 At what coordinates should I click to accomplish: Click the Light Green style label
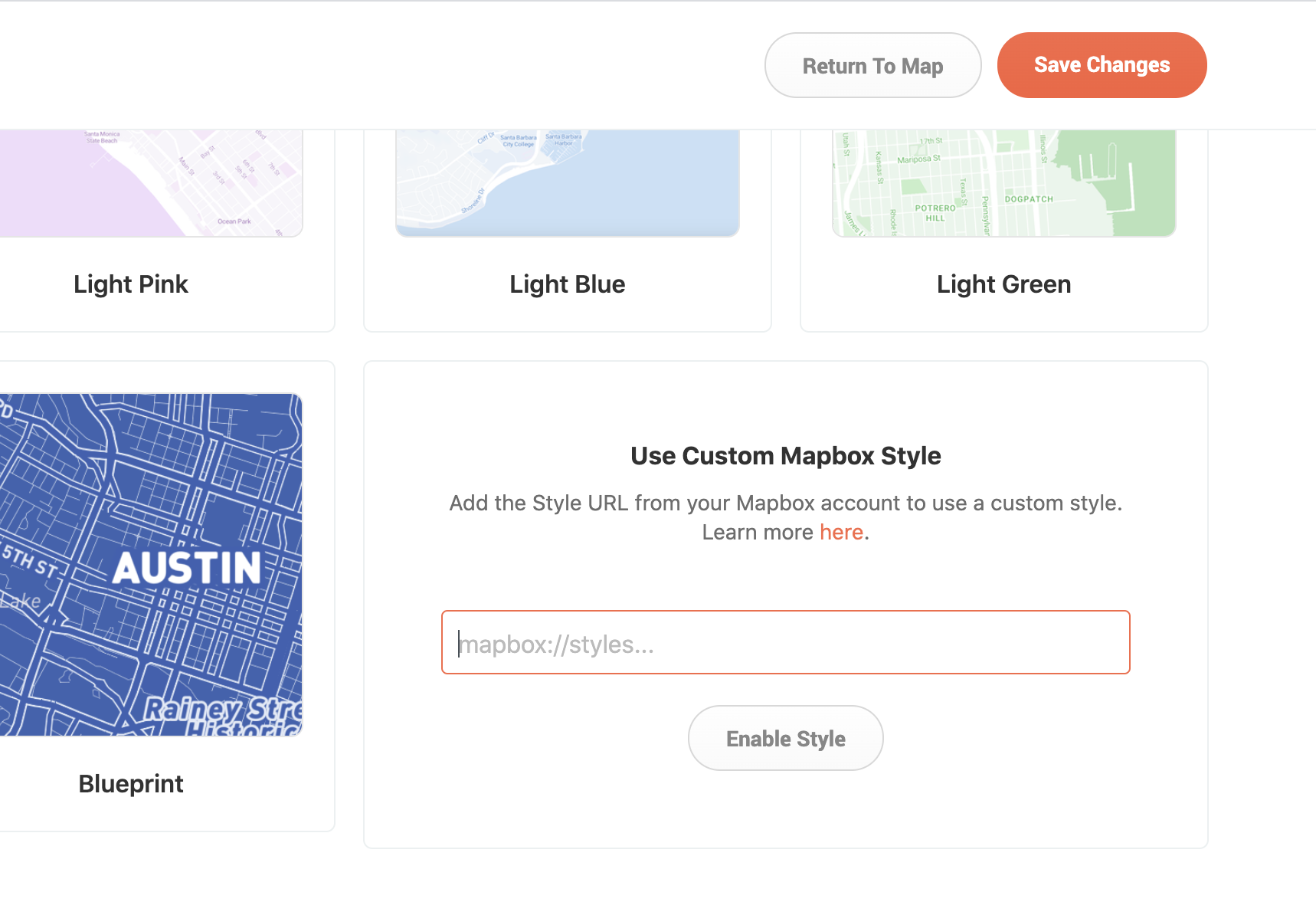(1003, 284)
